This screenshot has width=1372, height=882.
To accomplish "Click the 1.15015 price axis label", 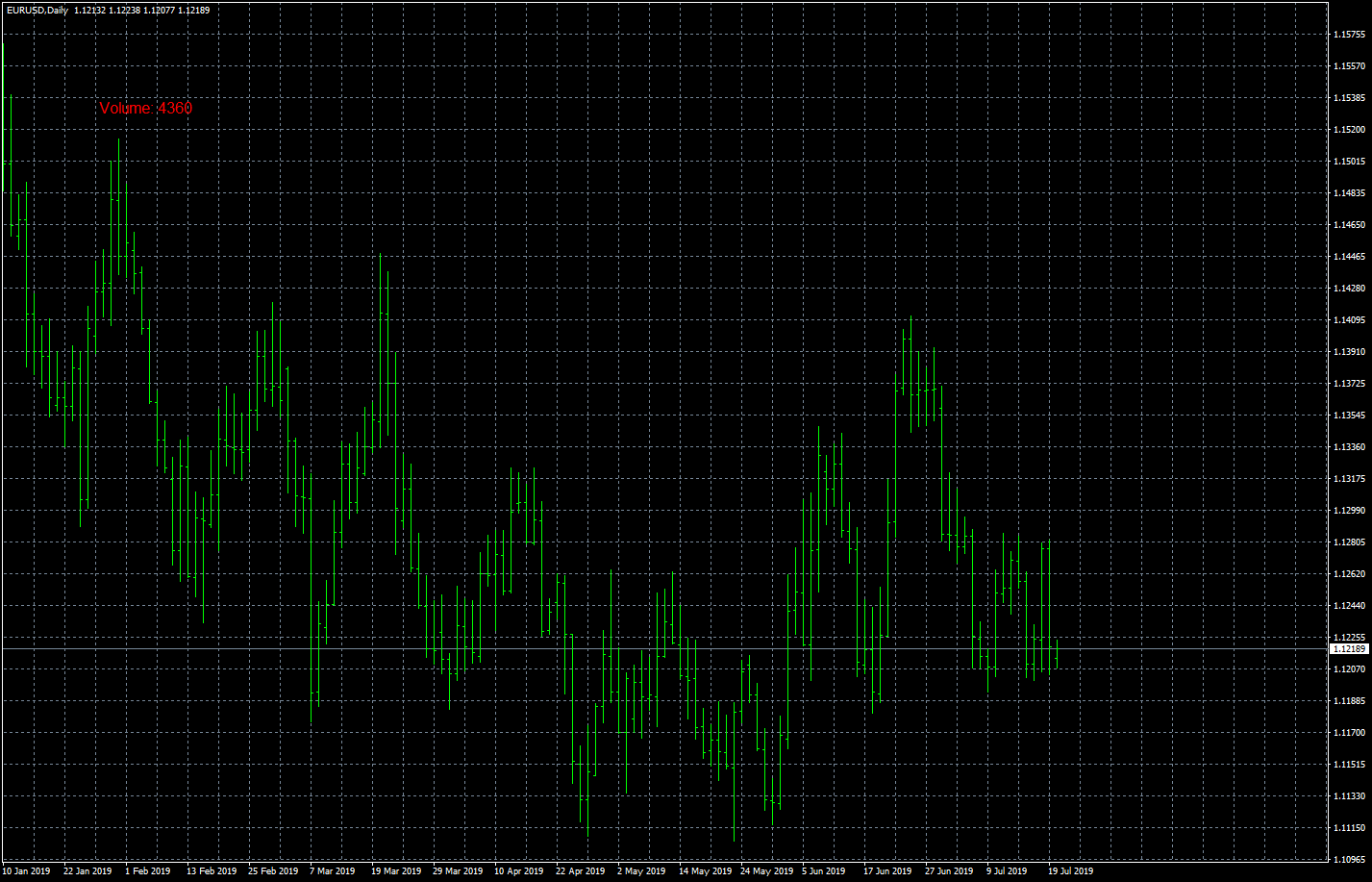I will (1349, 162).
